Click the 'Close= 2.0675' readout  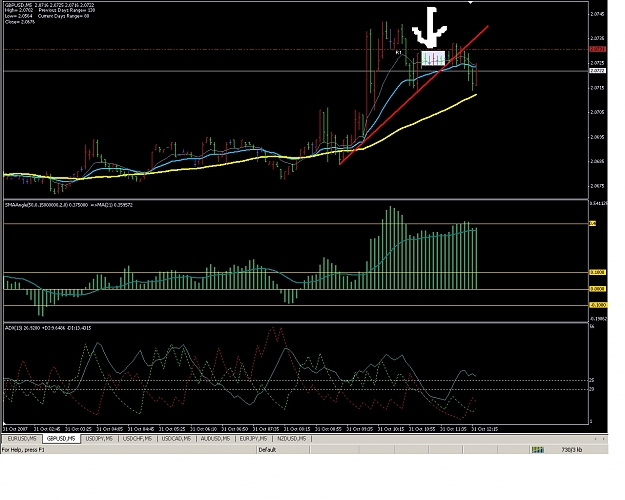[x=20, y=22]
